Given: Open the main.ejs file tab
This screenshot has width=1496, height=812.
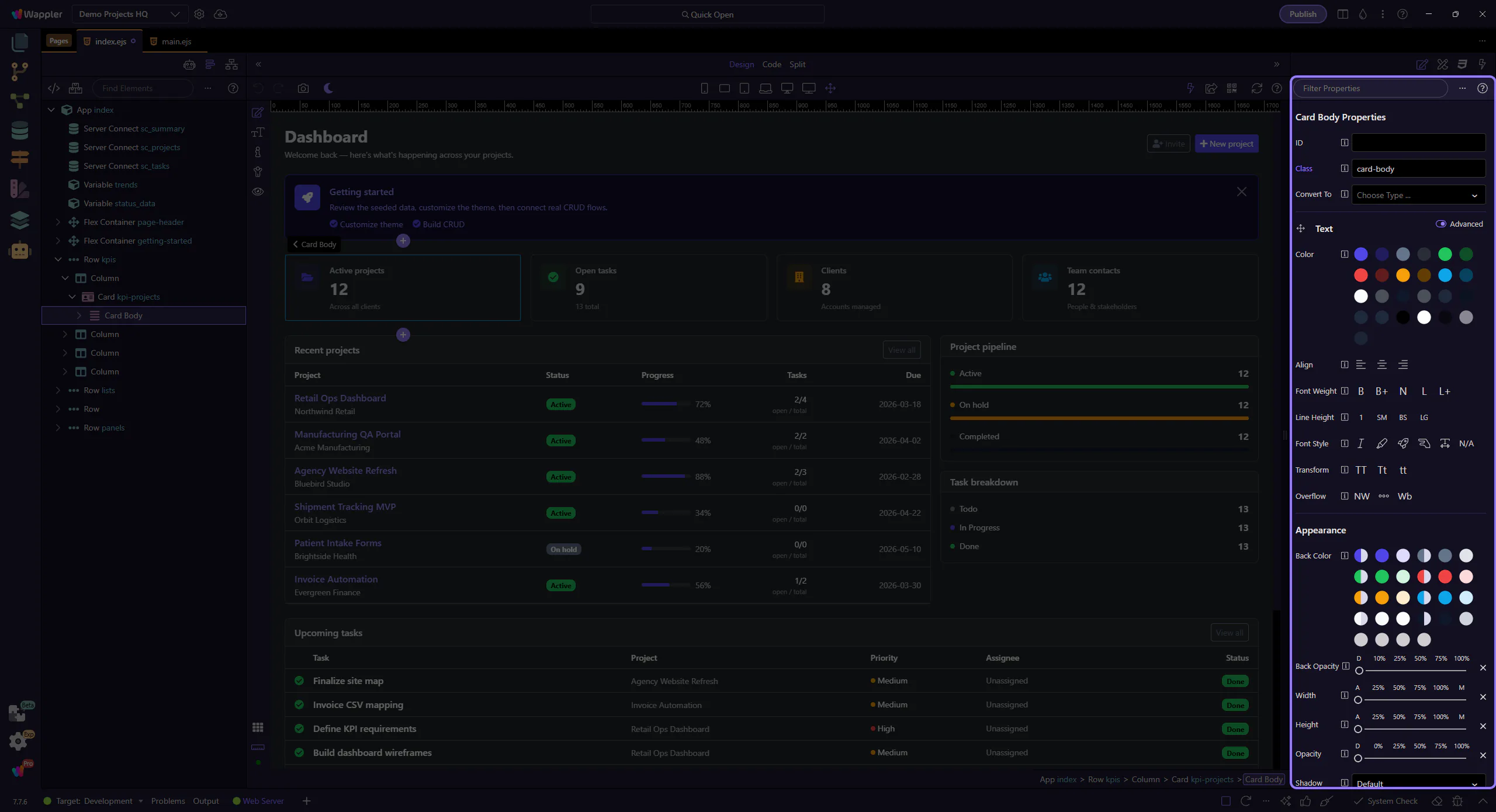Looking at the screenshot, I should click(x=176, y=41).
